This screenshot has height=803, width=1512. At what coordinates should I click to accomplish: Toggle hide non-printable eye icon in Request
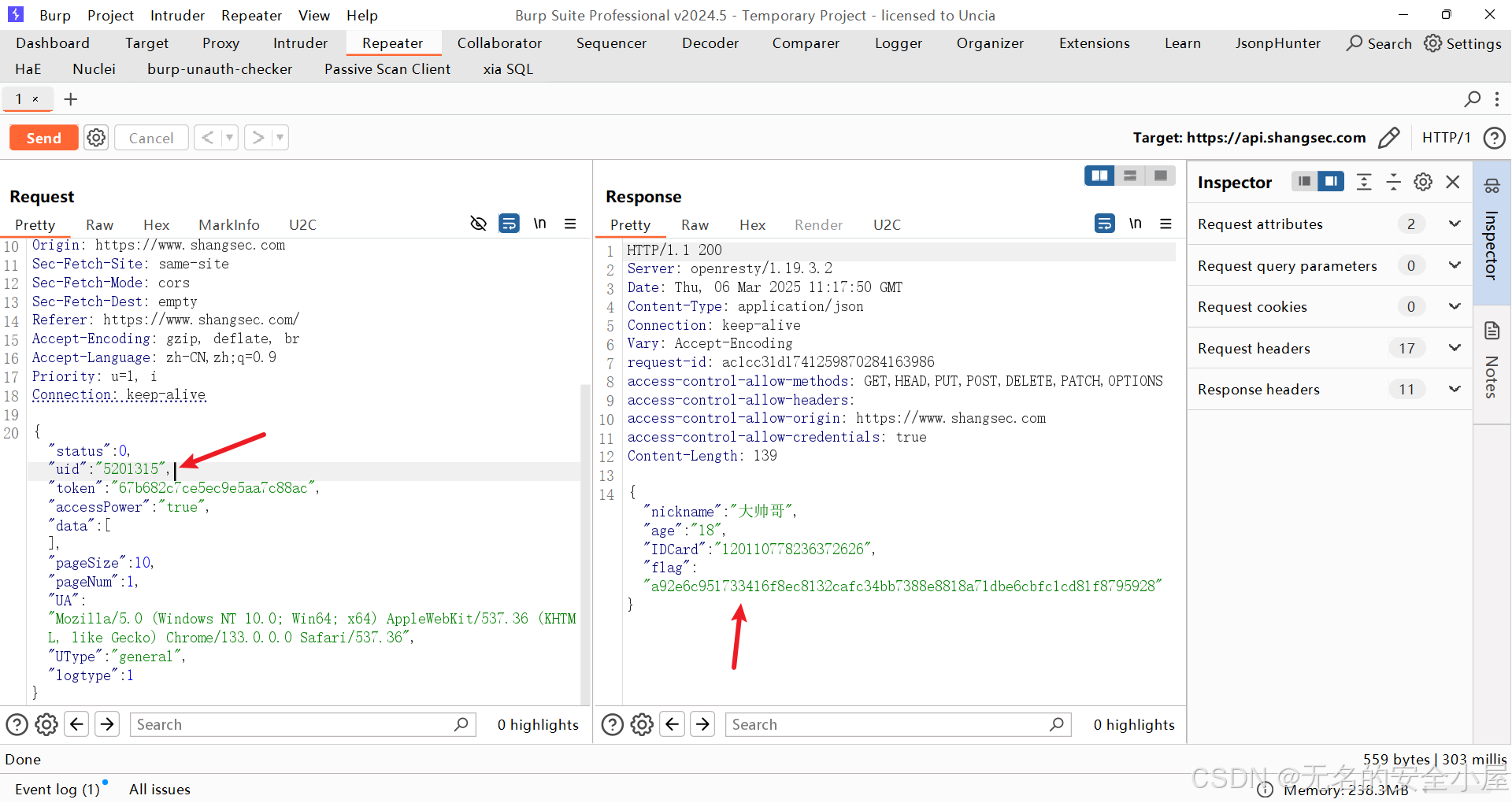pyautogui.click(x=478, y=224)
